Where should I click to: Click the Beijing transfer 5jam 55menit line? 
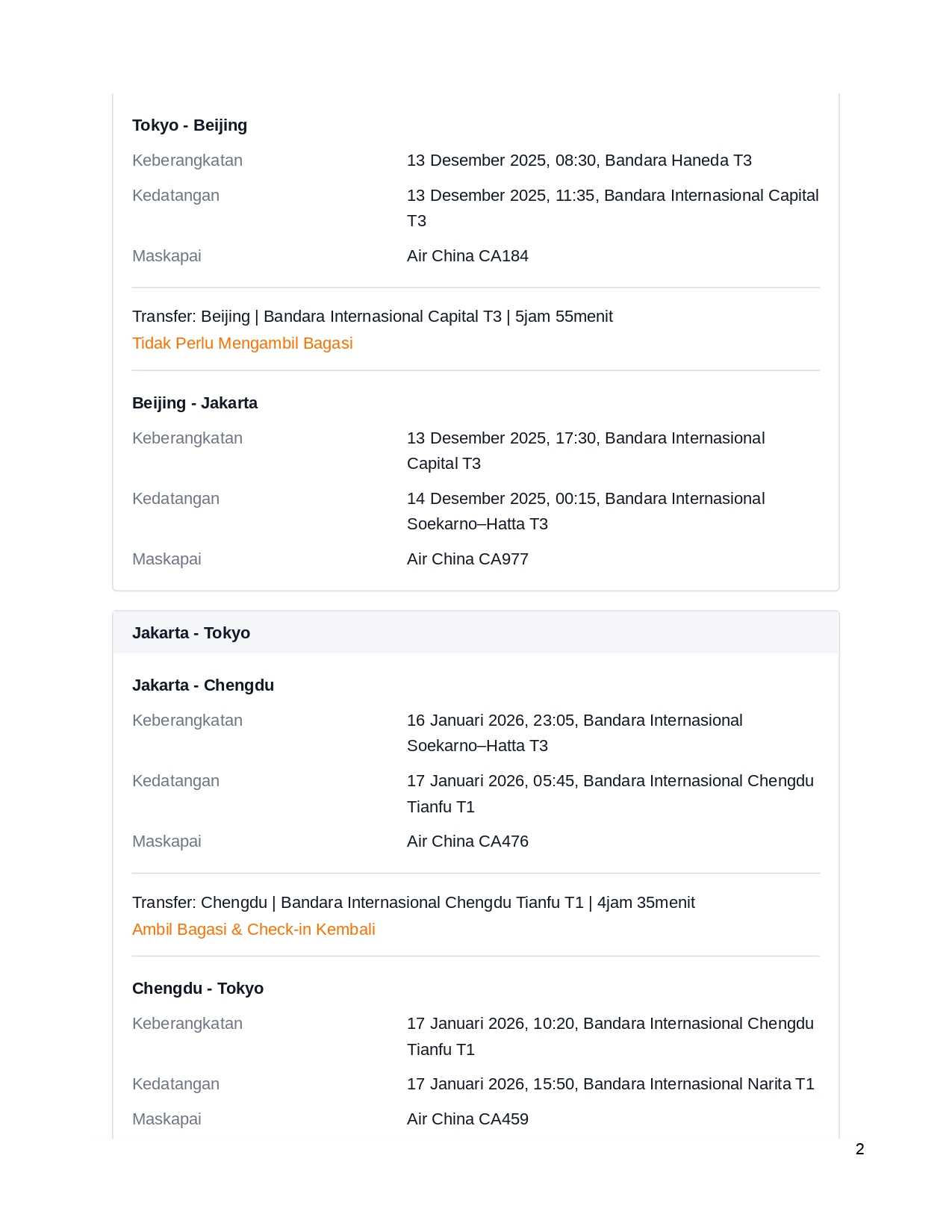[x=372, y=317]
